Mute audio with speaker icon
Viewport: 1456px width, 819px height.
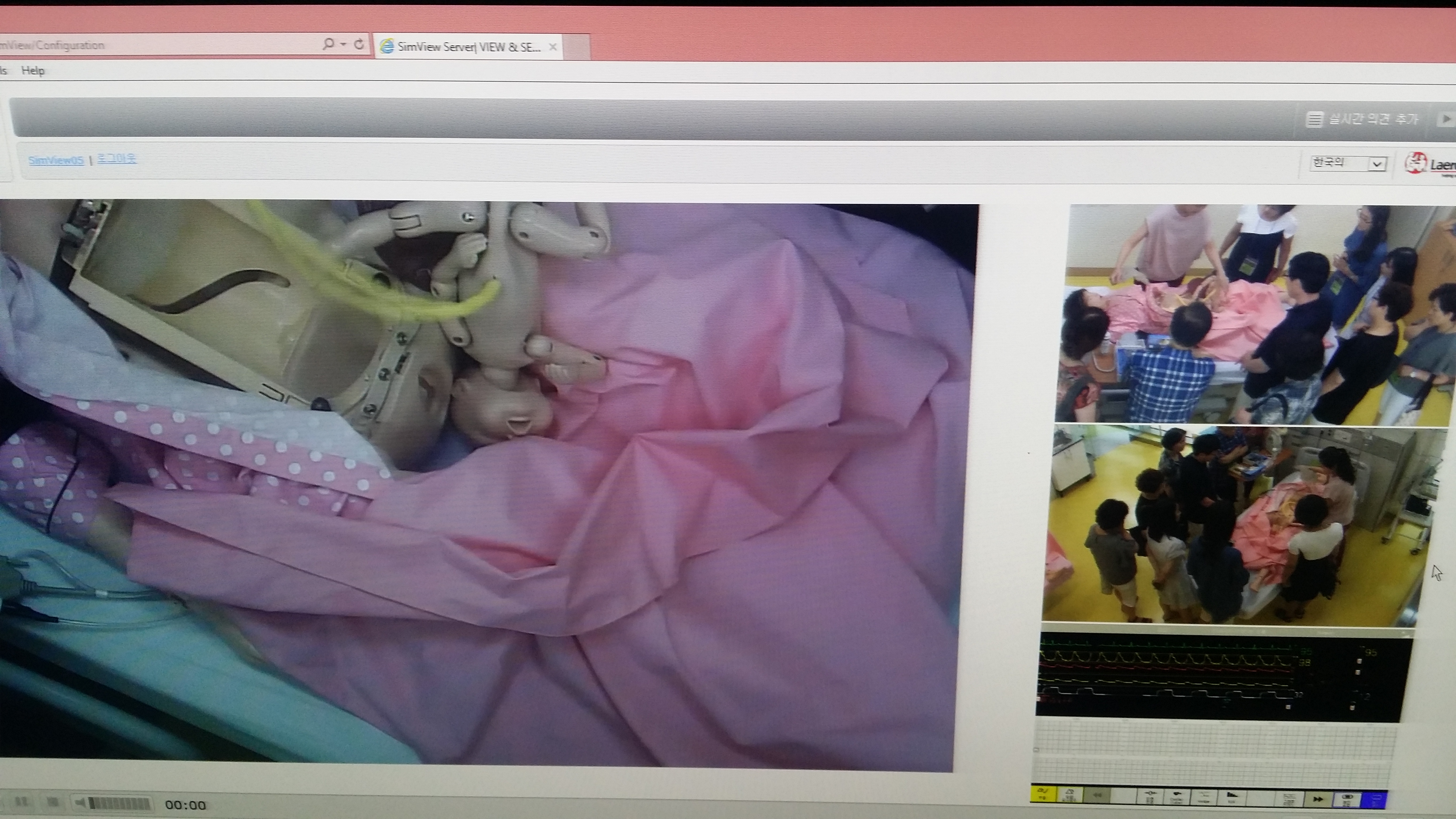(x=81, y=803)
